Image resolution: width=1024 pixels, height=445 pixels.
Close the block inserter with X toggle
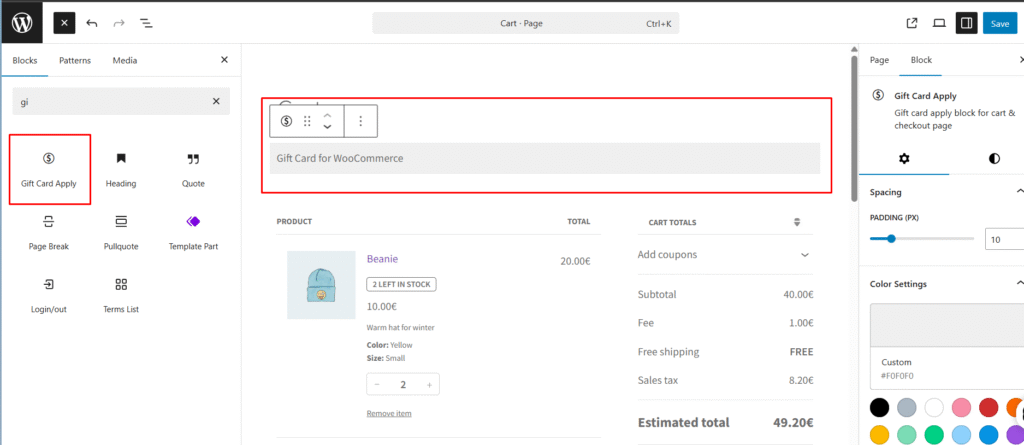coord(64,23)
